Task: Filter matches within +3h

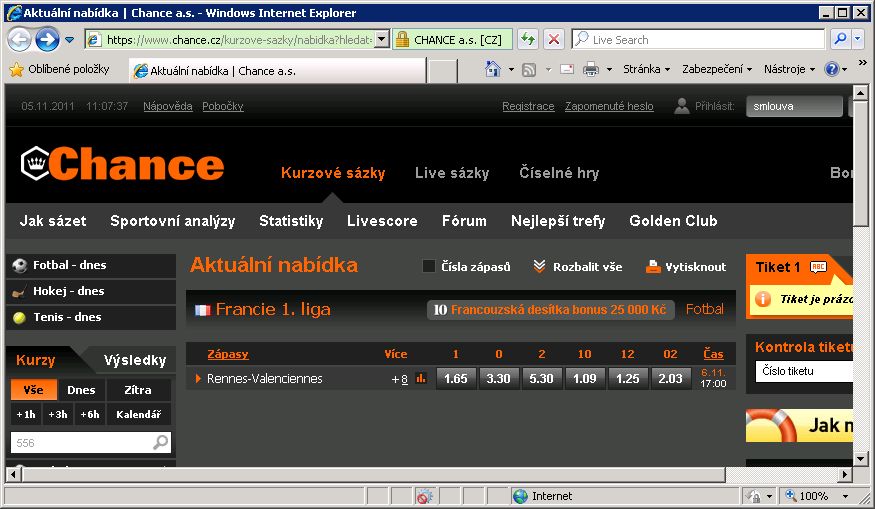Action: [58, 414]
